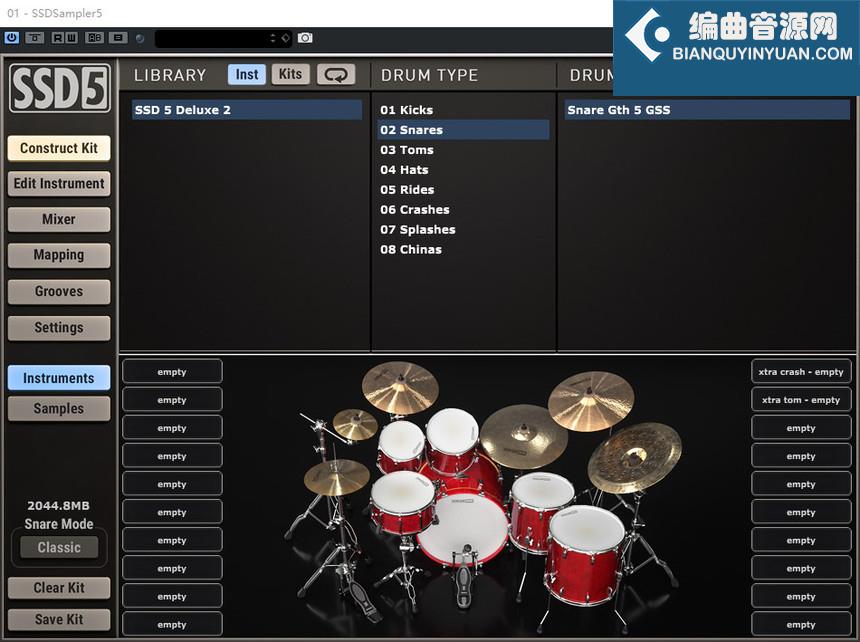Screen dimensions: 860x642
Task: Enable Read automation R button
Action: (58, 38)
